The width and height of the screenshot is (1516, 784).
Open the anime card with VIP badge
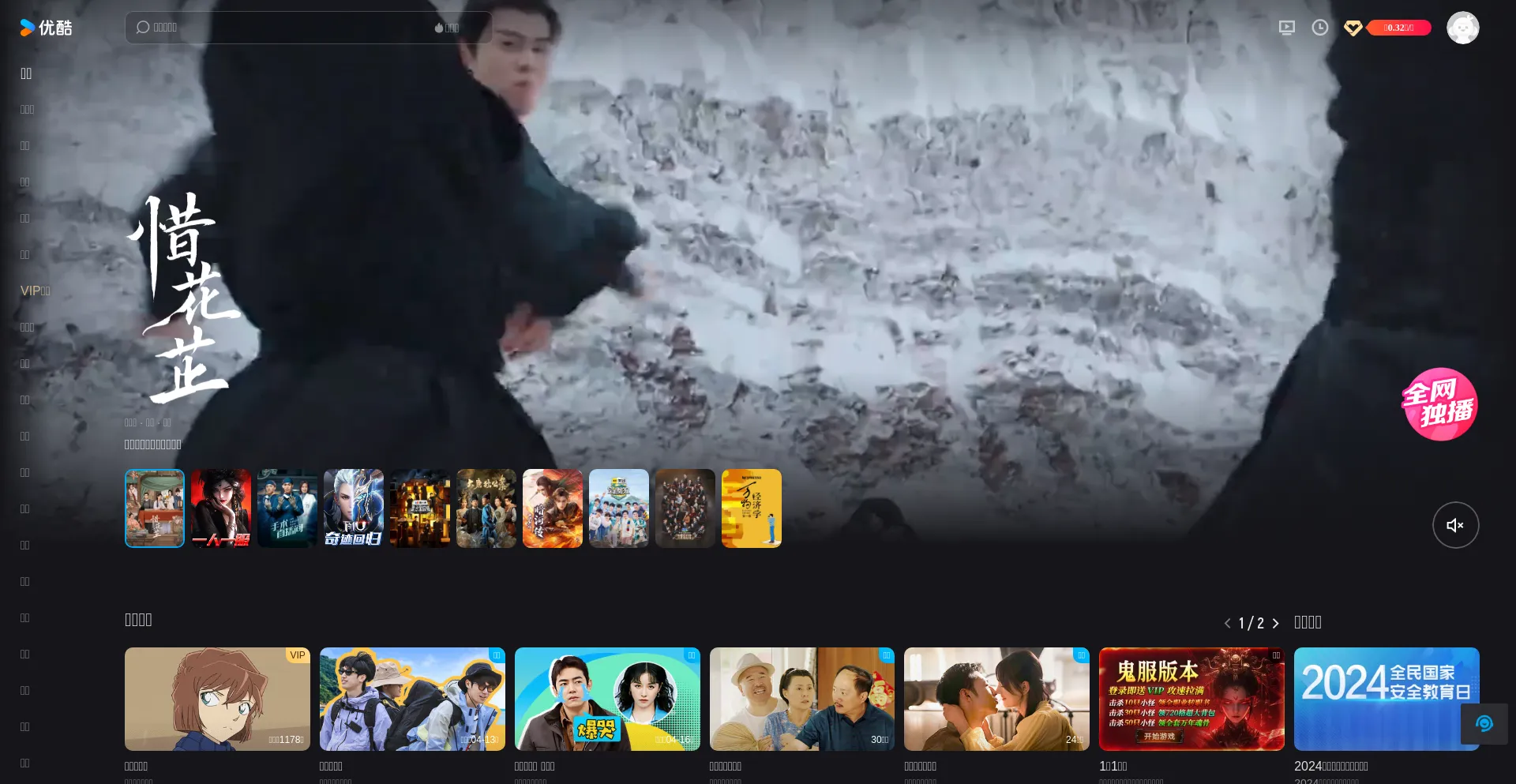click(217, 699)
